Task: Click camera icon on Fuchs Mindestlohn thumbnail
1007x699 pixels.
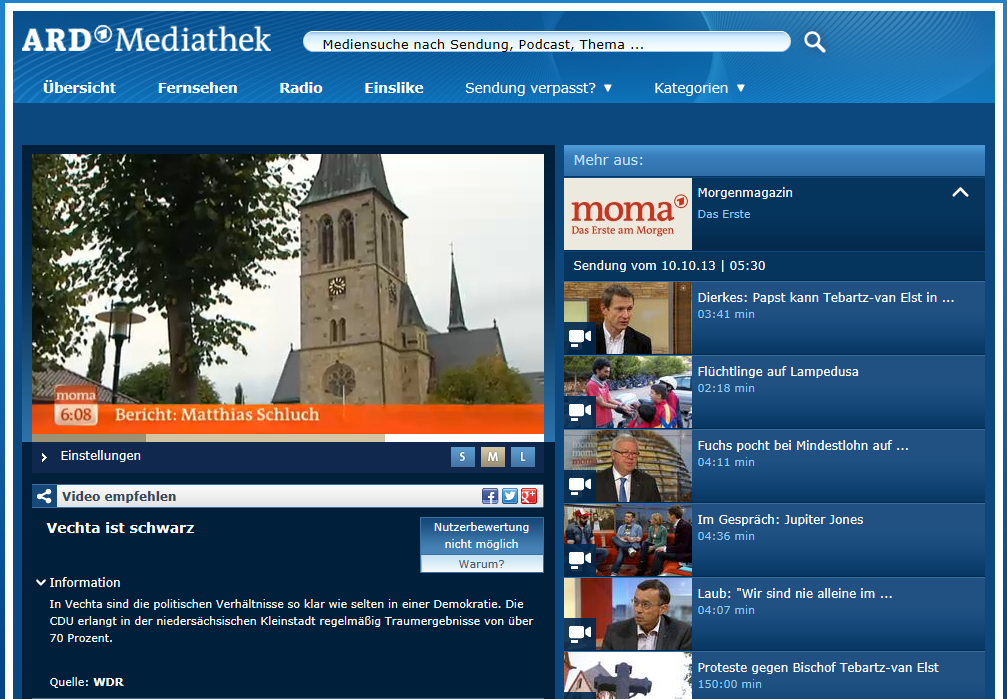Action: click(580, 485)
